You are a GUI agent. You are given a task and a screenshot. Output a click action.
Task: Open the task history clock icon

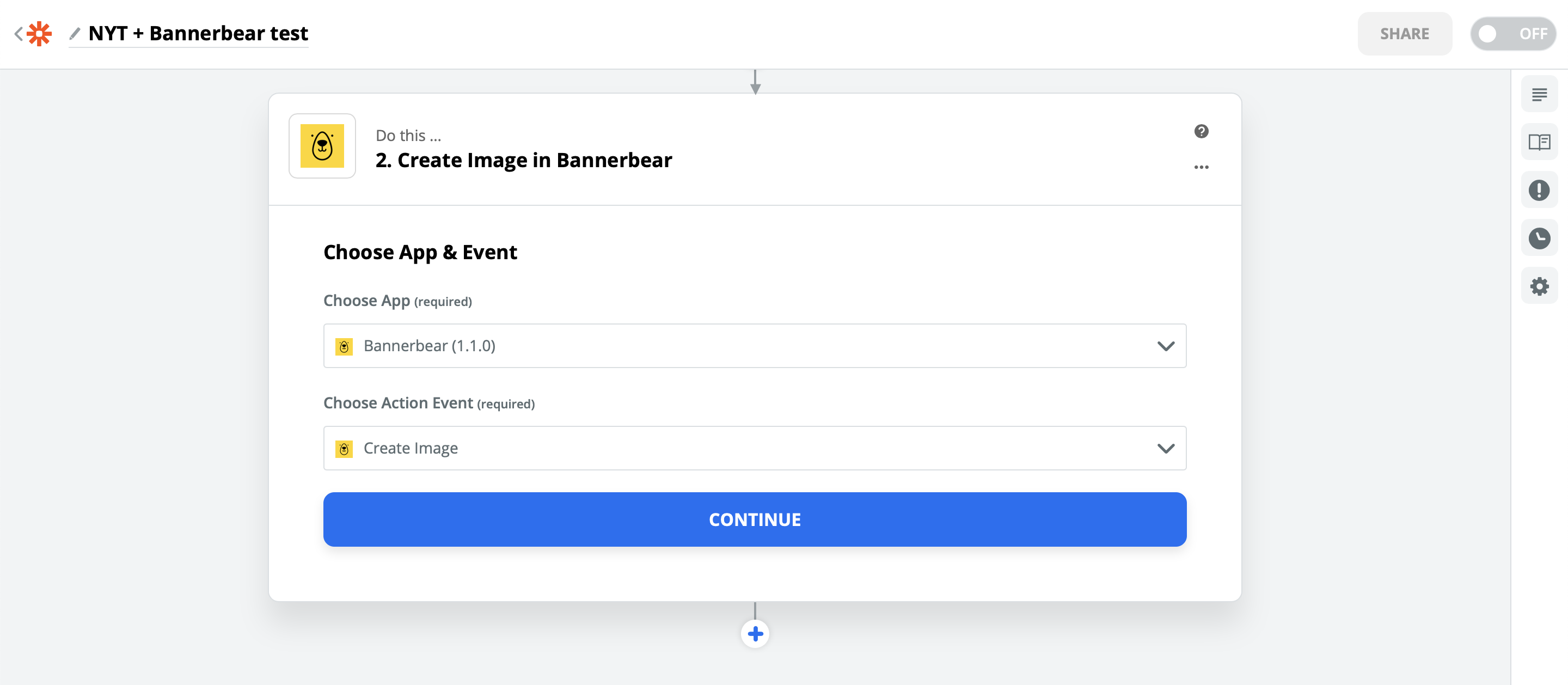tap(1539, 238)
